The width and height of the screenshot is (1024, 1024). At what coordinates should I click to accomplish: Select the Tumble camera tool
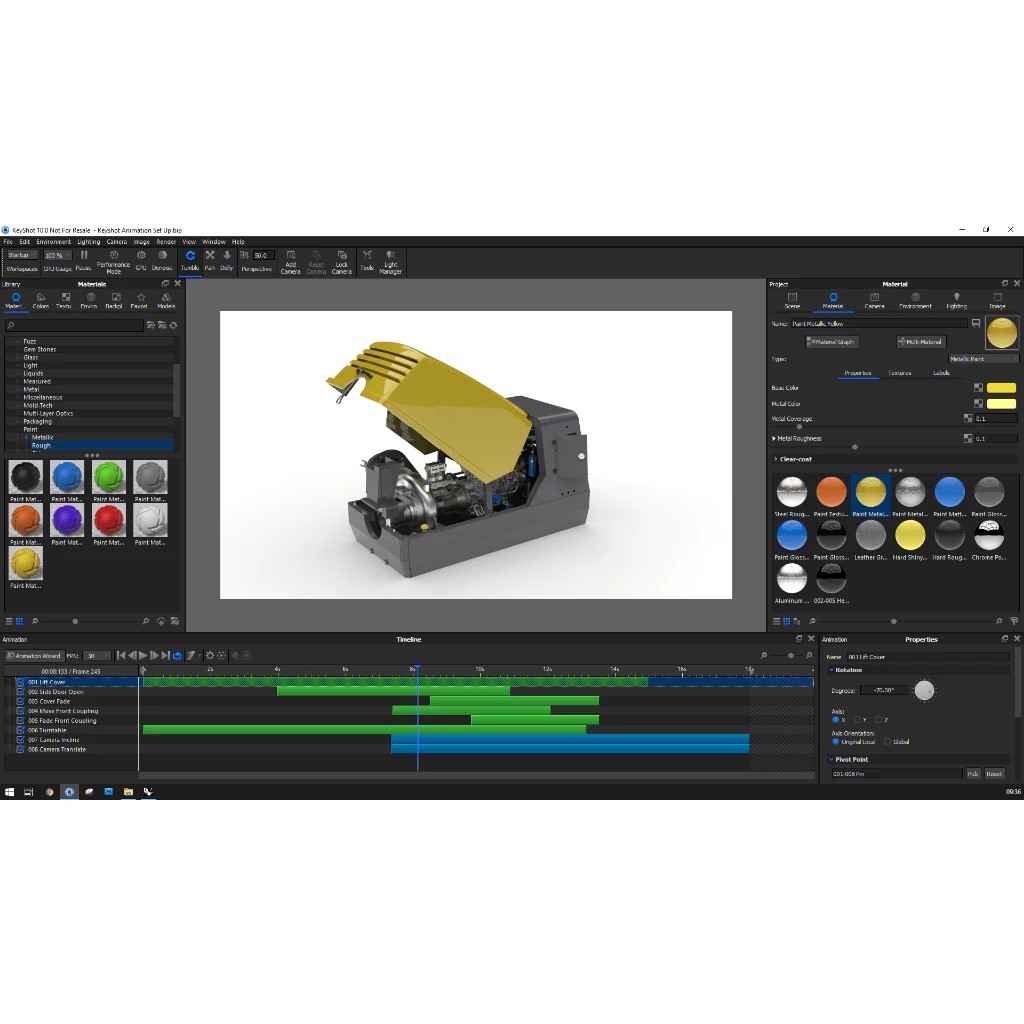point(190,260)
